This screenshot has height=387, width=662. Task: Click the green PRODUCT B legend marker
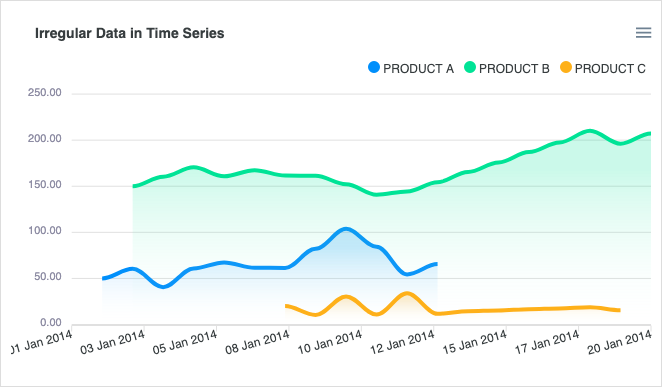click(x=470, y=67)
